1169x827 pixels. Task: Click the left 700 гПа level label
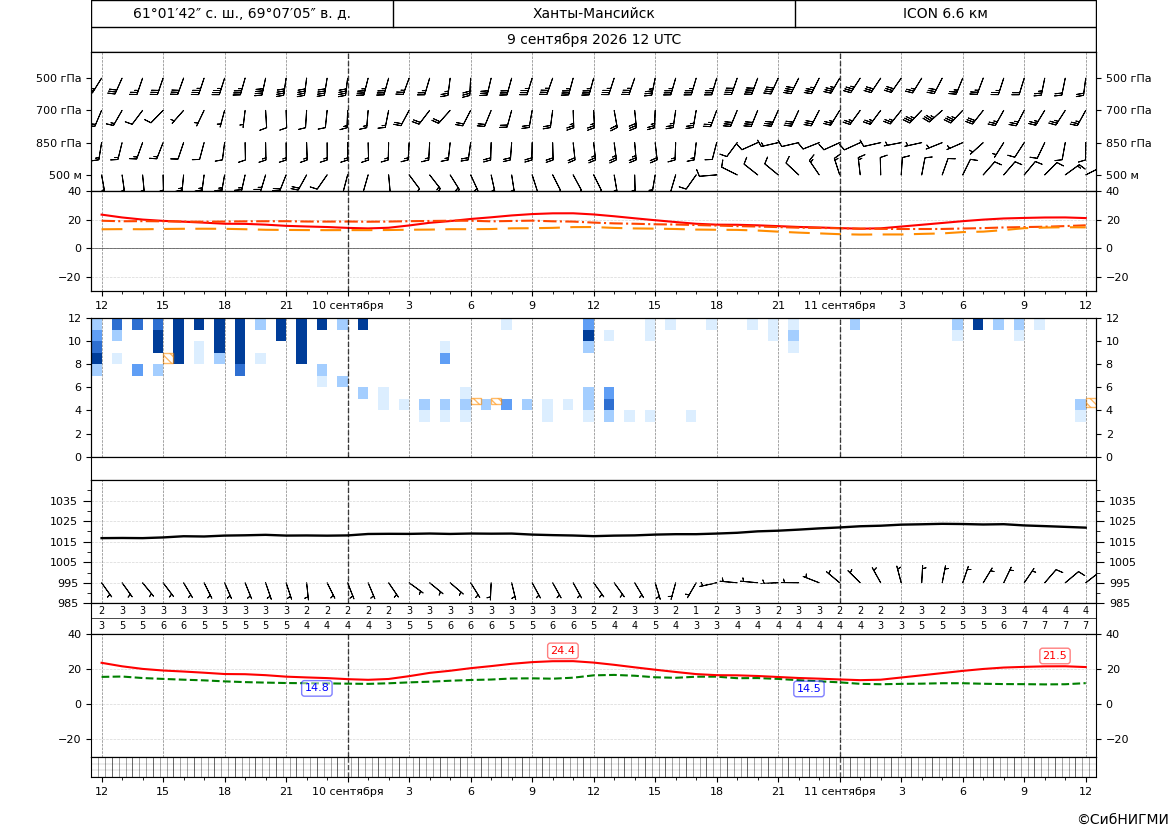59,110
